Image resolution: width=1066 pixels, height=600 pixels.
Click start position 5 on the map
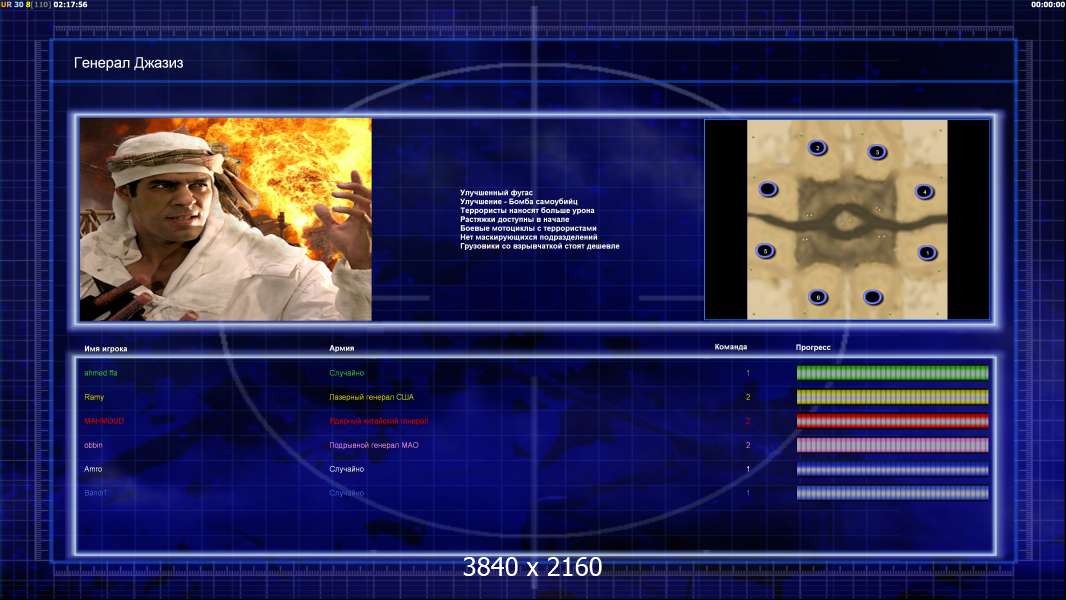pos(766,251)
